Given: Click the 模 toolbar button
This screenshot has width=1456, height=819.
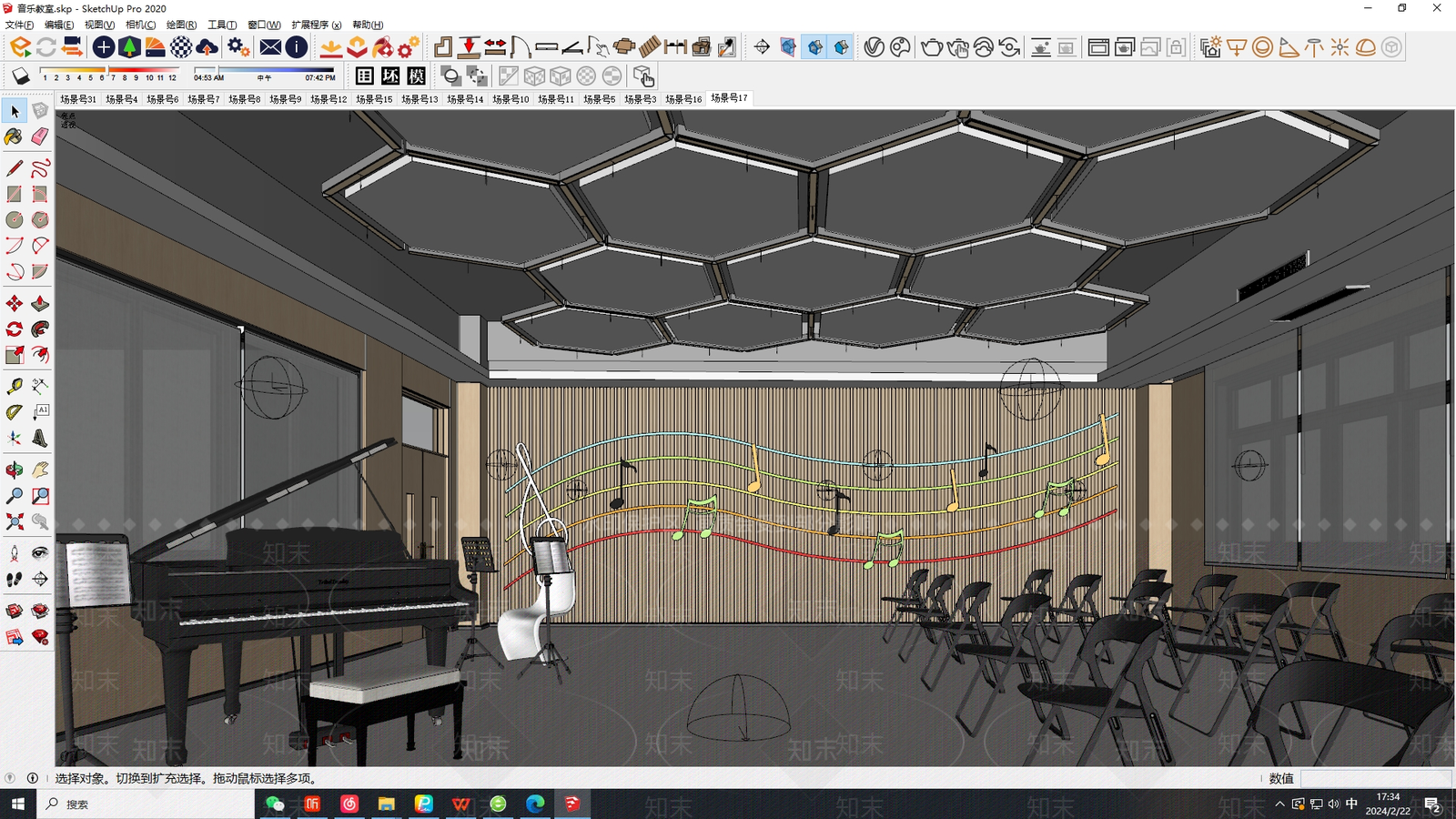Looking at the screenshot, I should (417, 76).
